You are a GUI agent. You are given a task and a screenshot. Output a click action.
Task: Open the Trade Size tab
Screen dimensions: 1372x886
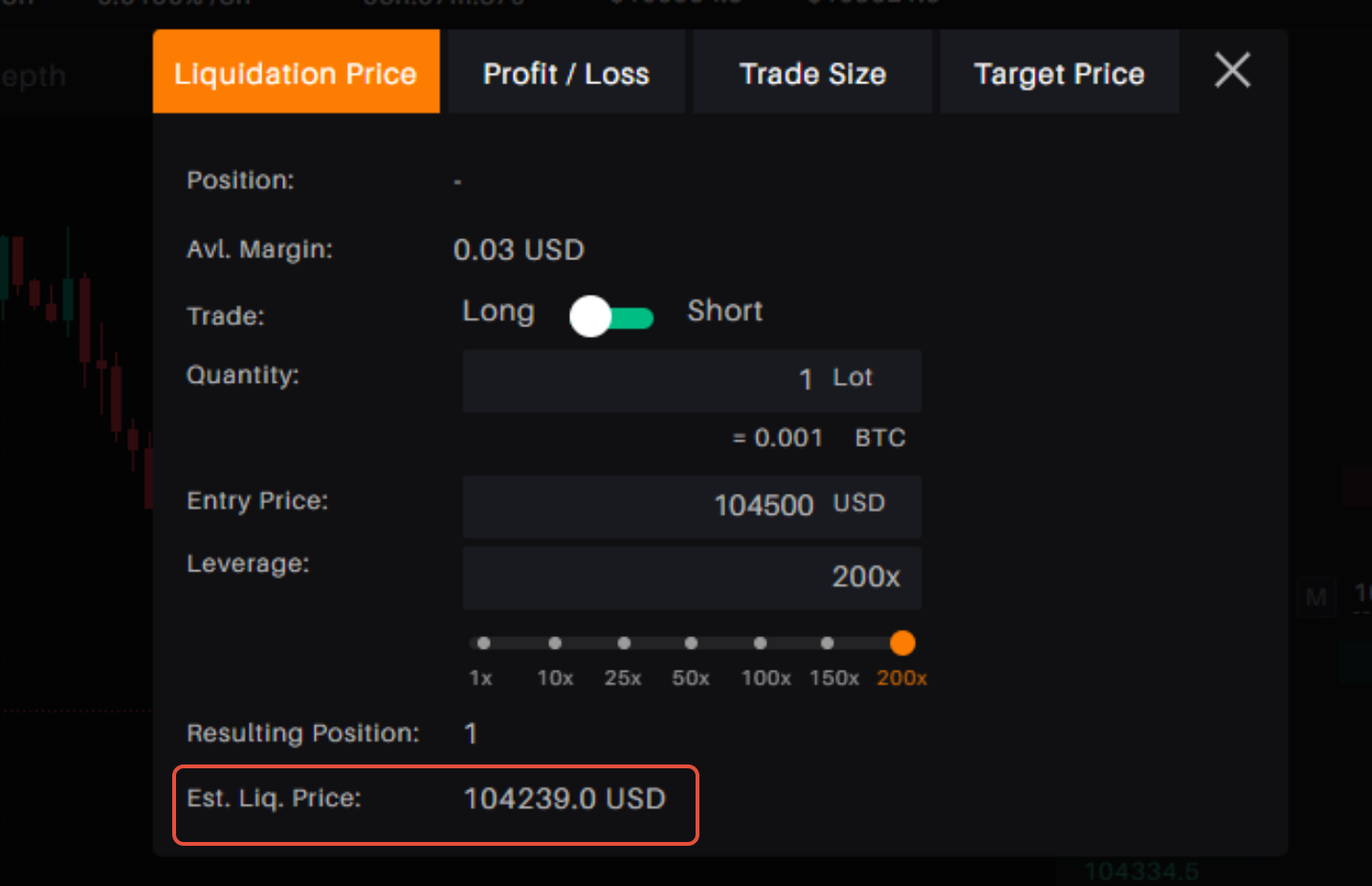pyautogui.click(x=812, y=73)
